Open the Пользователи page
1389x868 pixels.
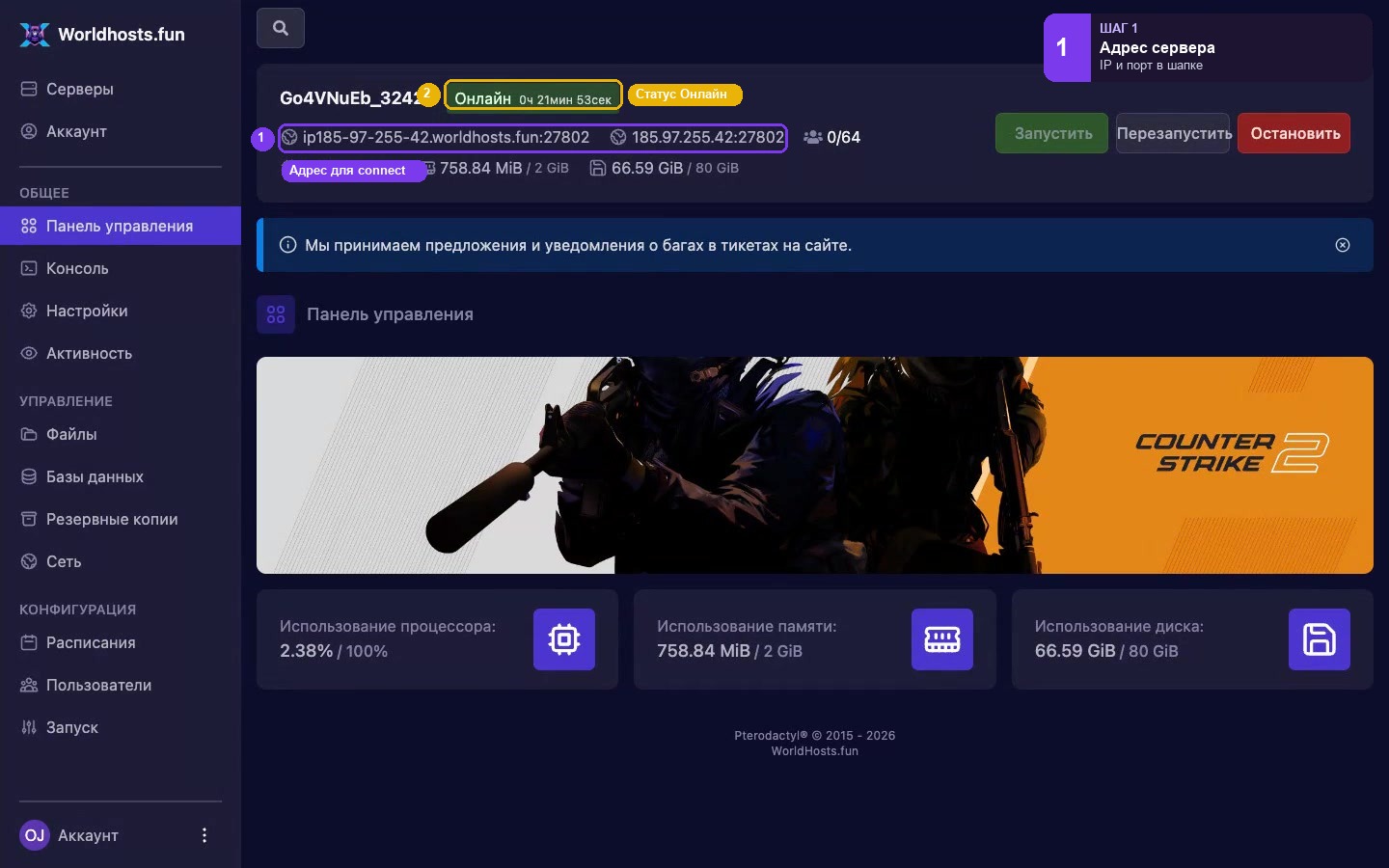(121, 685)
